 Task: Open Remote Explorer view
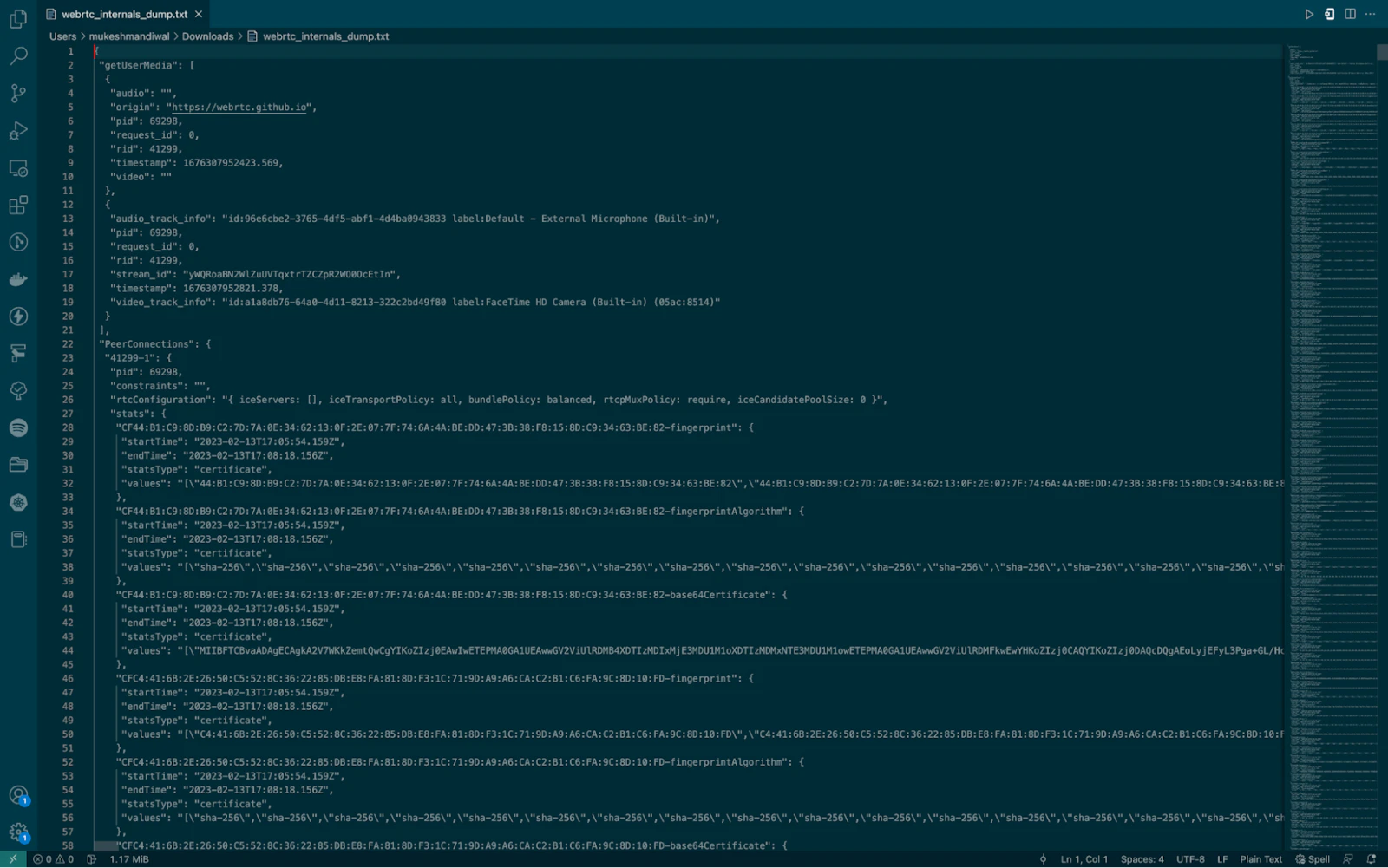[x=18, y=167]
